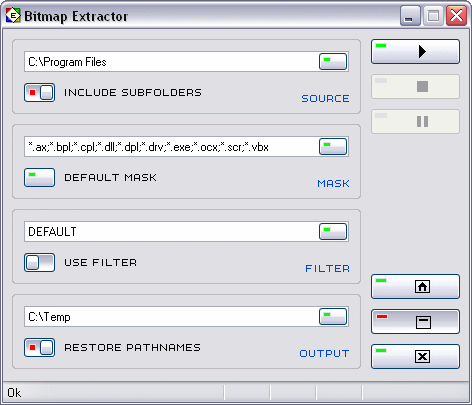Open the mask selection button

333,147
